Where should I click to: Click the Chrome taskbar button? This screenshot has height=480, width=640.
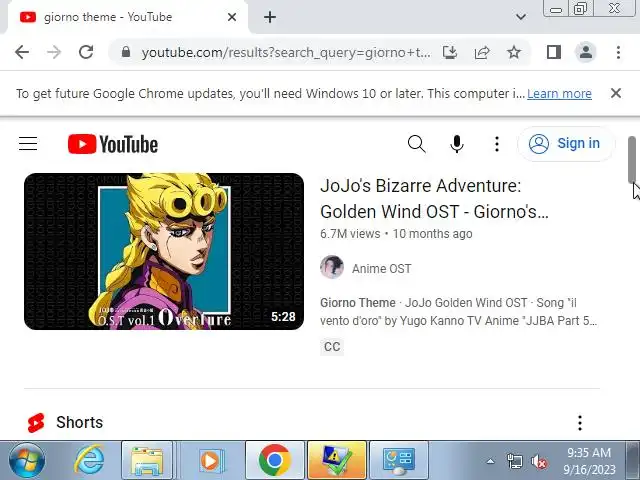point(275,460)
